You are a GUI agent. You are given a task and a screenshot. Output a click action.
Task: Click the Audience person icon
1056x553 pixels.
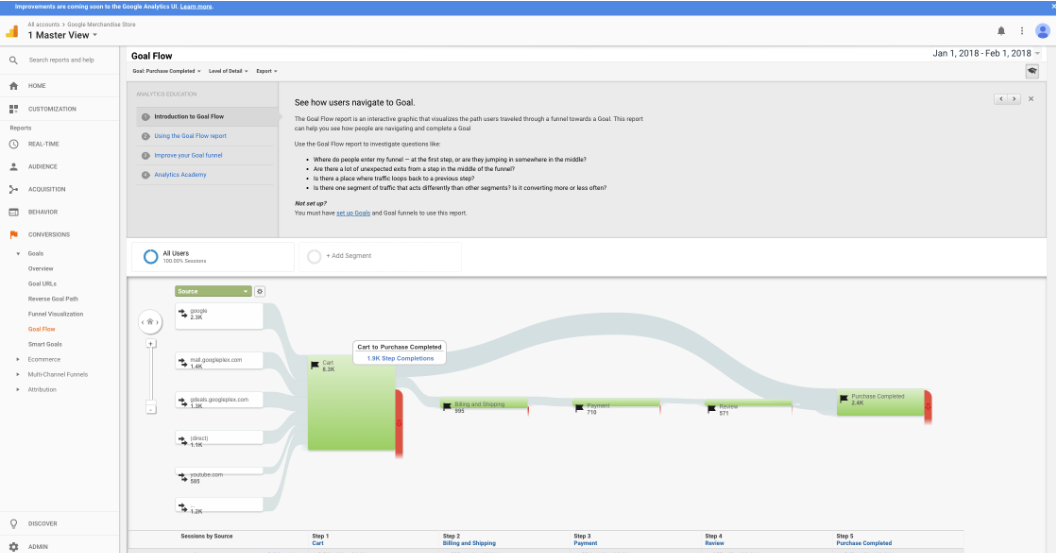point(13,166)
